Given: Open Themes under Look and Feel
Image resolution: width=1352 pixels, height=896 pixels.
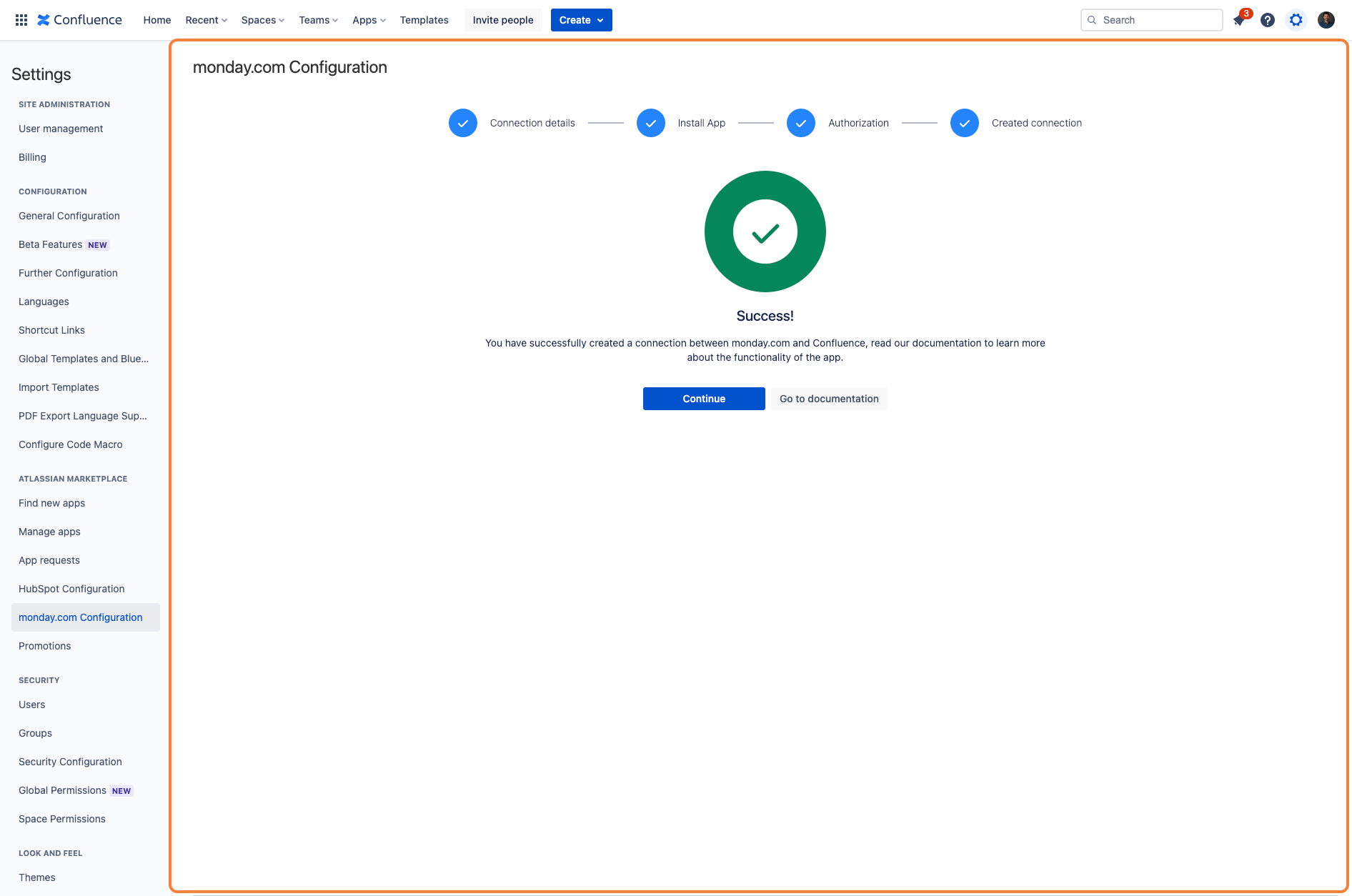Looking at the screenshot, I should coord(86,877).
